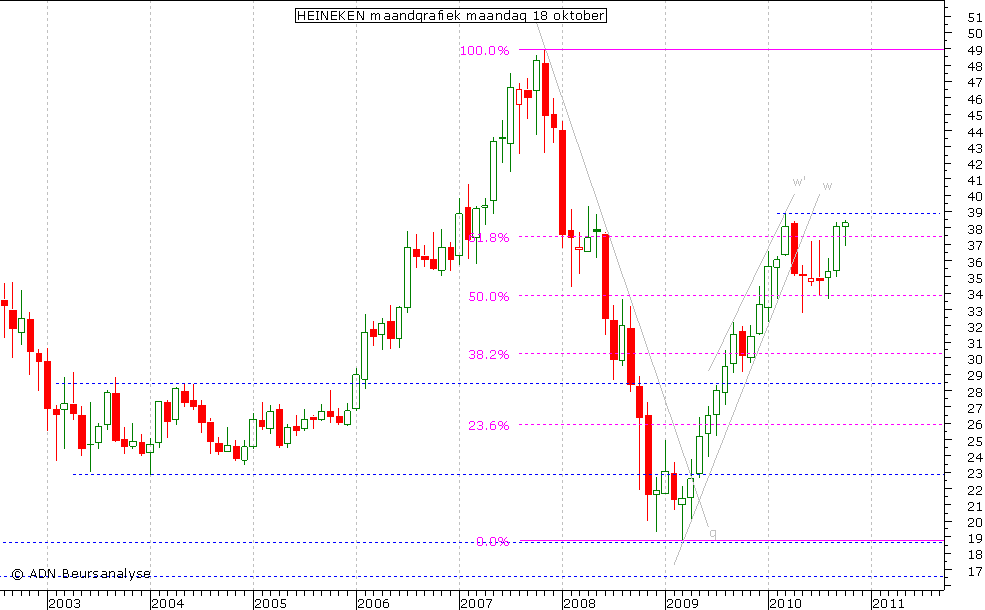Select the 2005 year label on time axis
Viewport: 985px width, 610px height.
click(271, 604)
